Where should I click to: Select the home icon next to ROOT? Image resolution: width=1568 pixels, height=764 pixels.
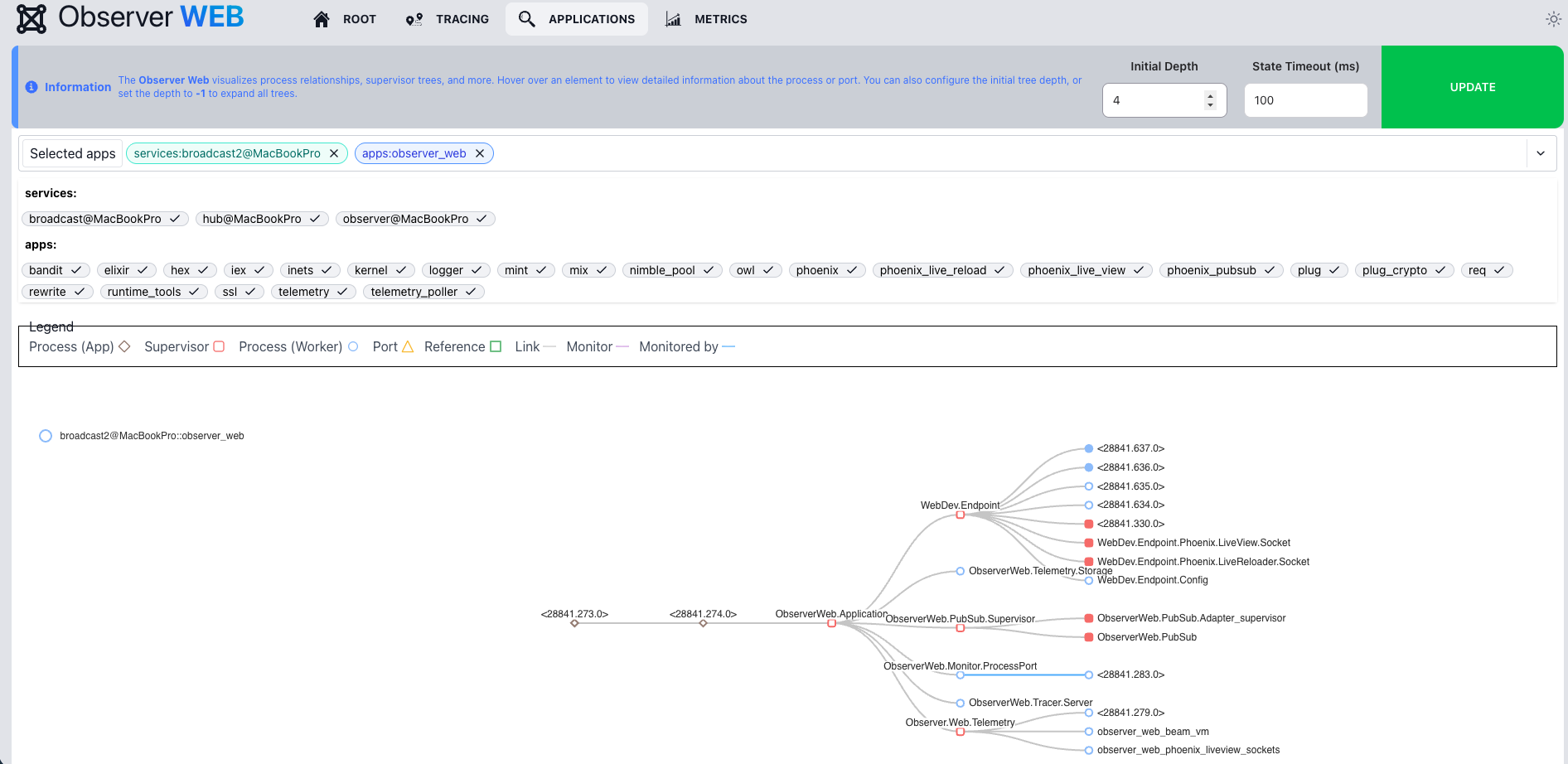point(322,18)
